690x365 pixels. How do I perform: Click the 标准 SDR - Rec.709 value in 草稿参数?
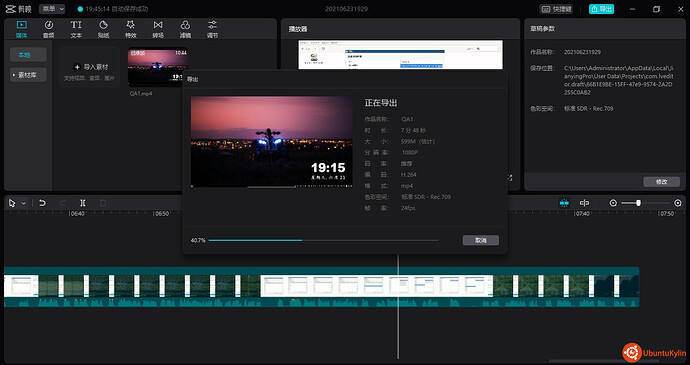click(588, 108)
